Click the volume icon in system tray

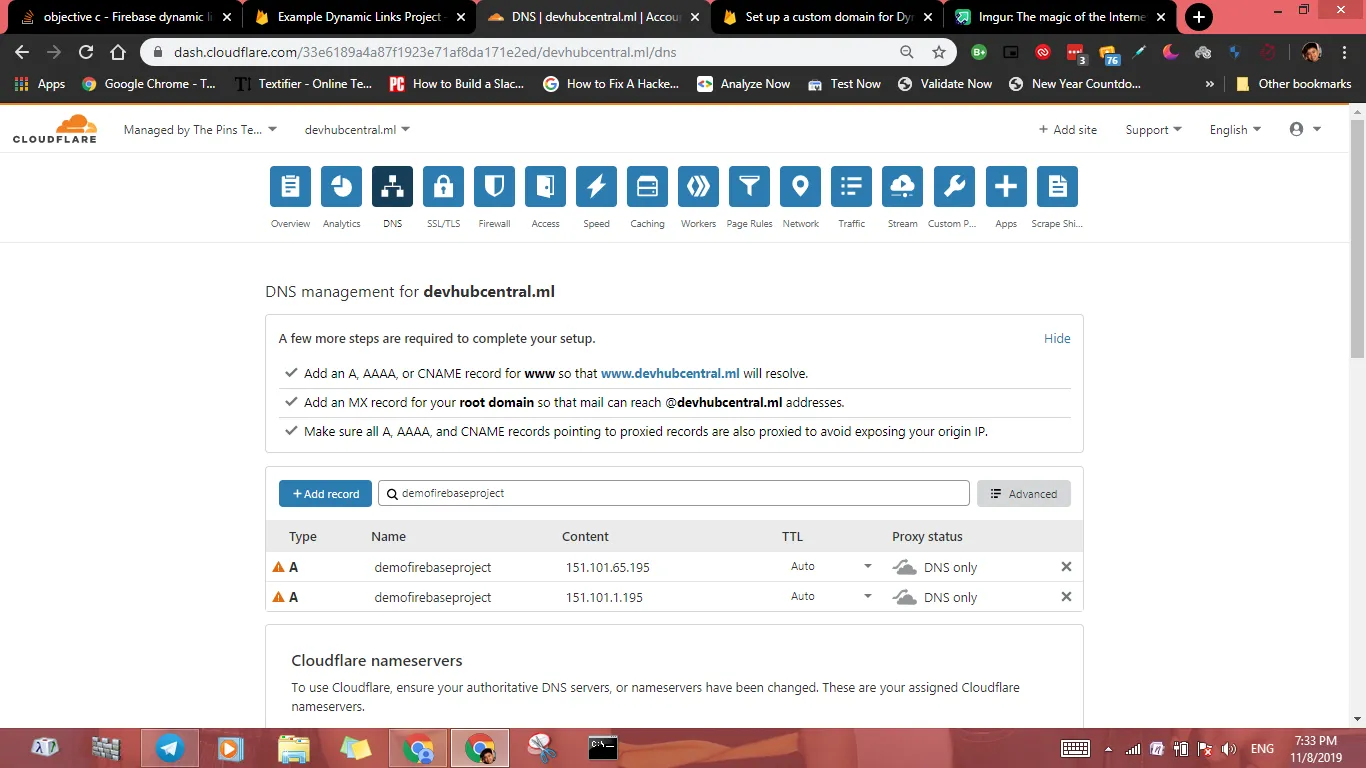[1229, 749]
